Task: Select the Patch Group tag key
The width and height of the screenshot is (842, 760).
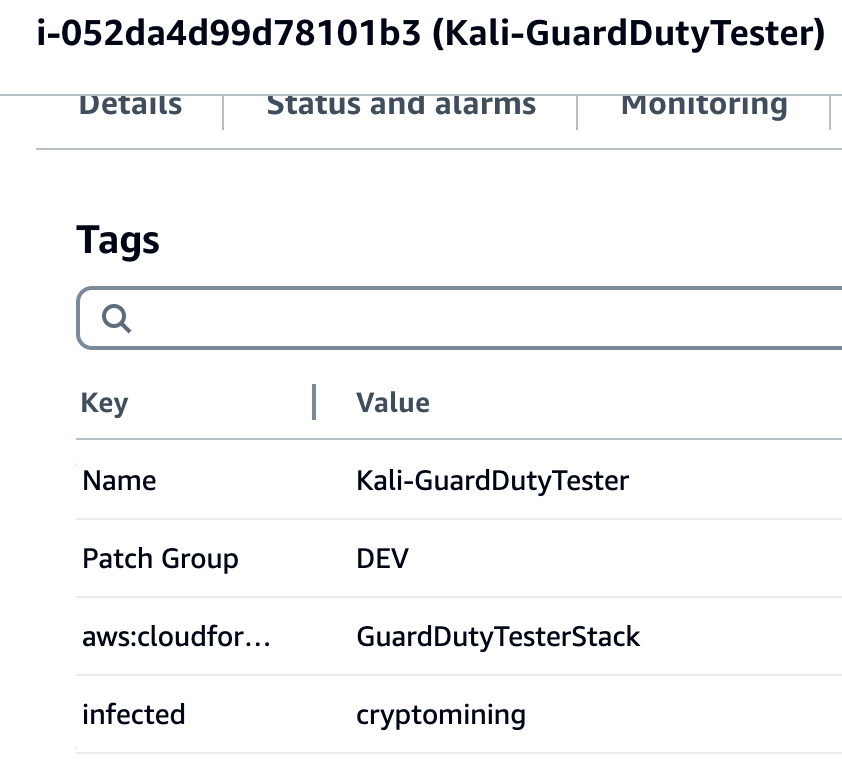Action: [x=160, y=558]
